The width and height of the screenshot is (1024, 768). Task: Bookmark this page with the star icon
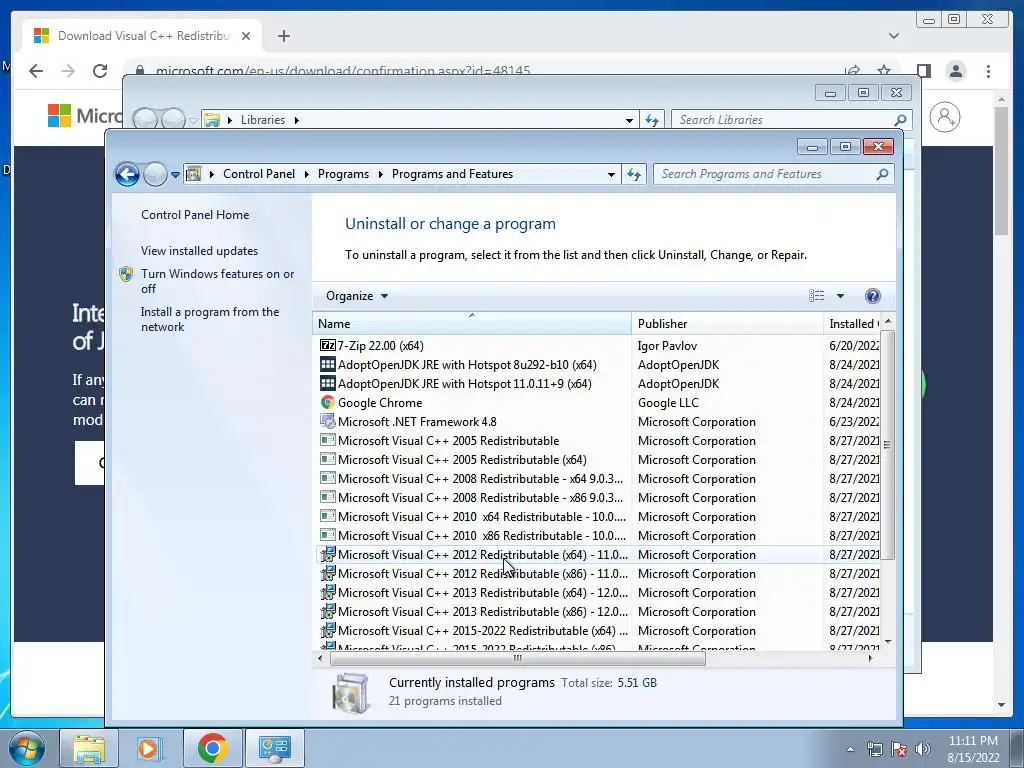[884, 71]
